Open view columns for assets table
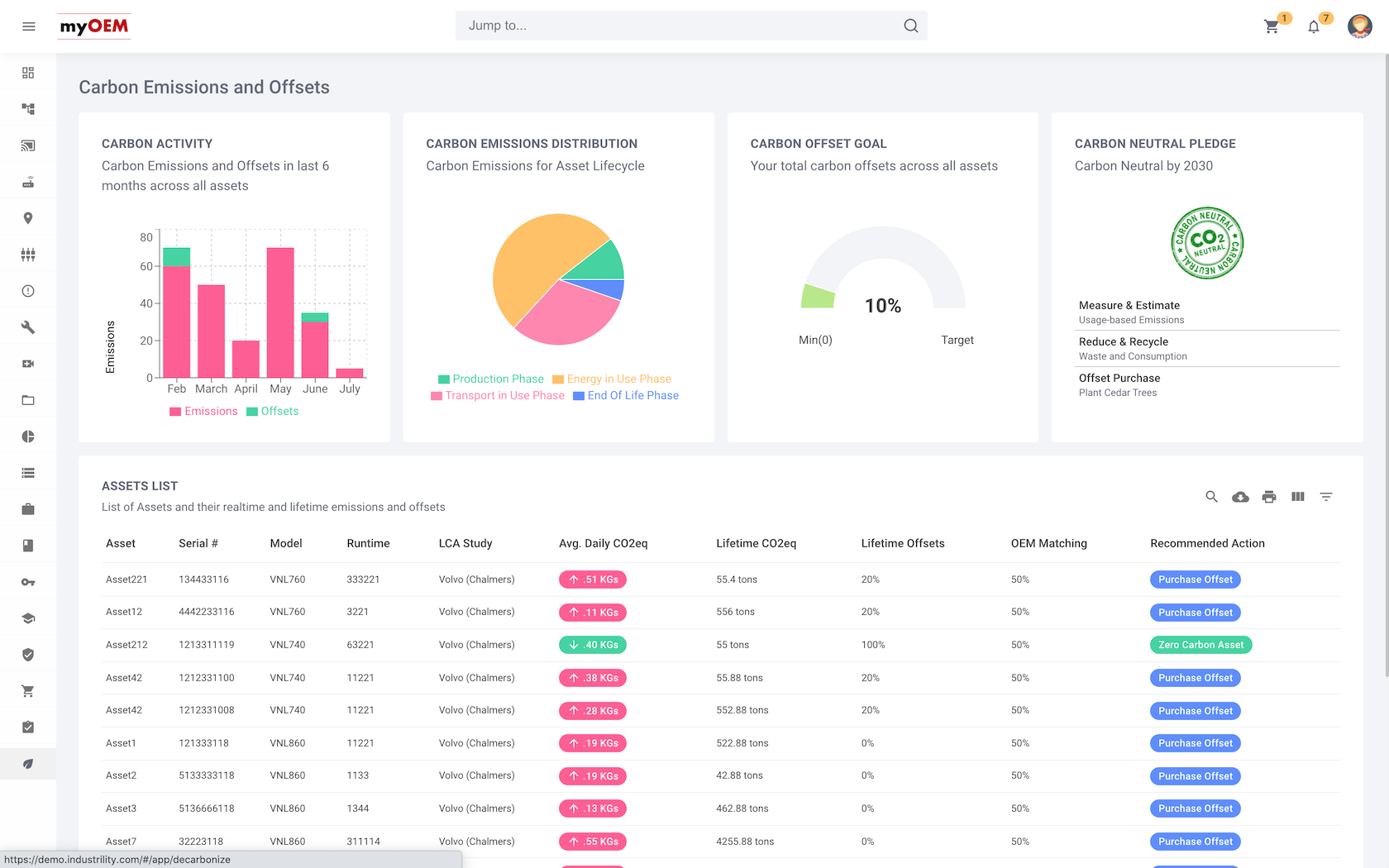 (x=1298, y=497)
